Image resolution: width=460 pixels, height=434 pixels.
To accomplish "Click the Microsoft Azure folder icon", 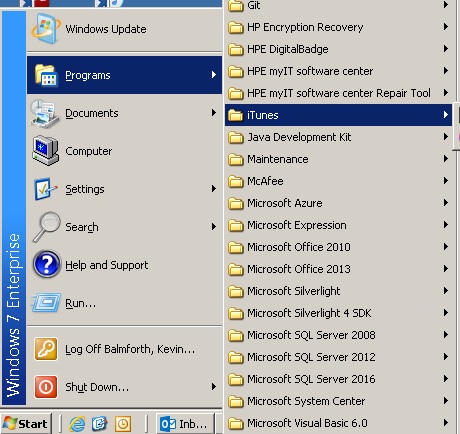I will (x=236, y=203).
